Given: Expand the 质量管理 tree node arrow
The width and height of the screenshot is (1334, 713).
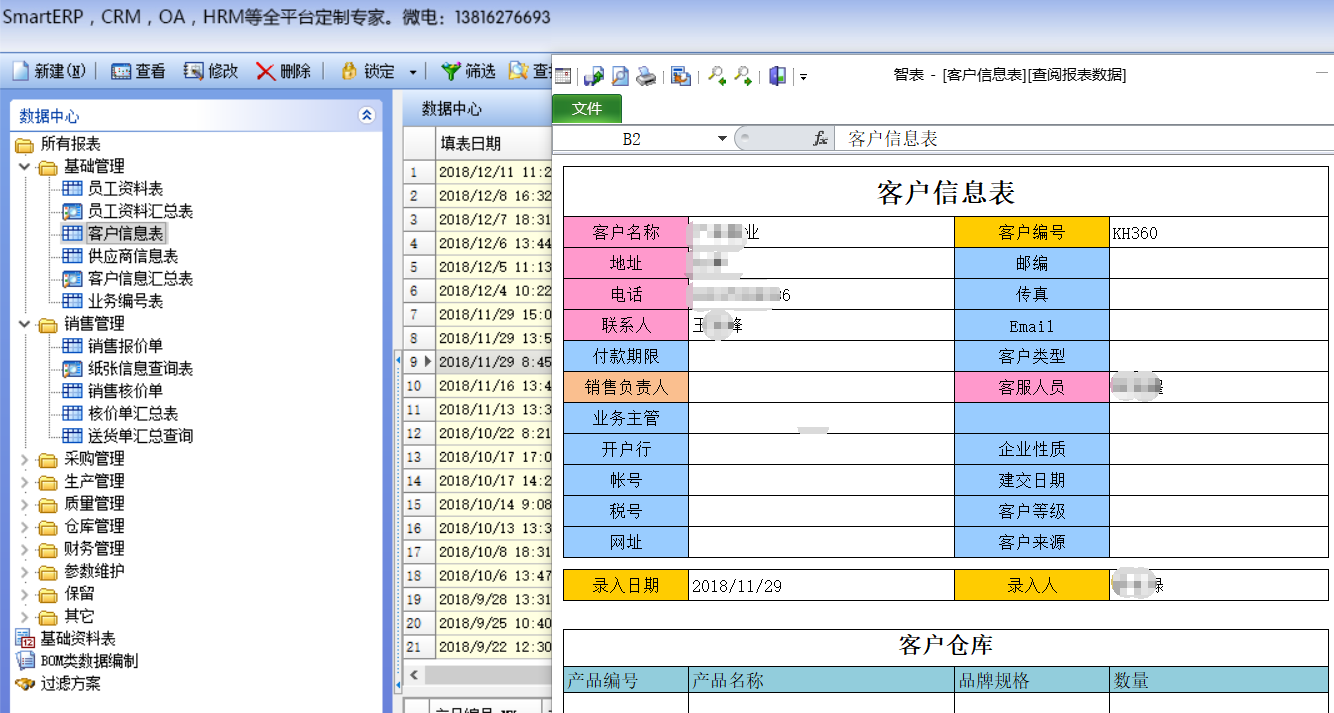Looking at the screenshot, I should (x=25, y=504).
